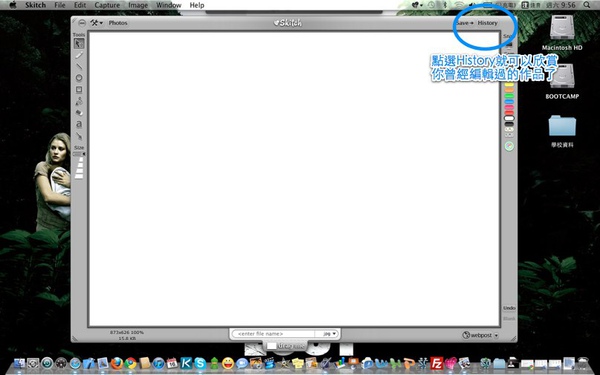Open the Capture menu

(107, 5)
